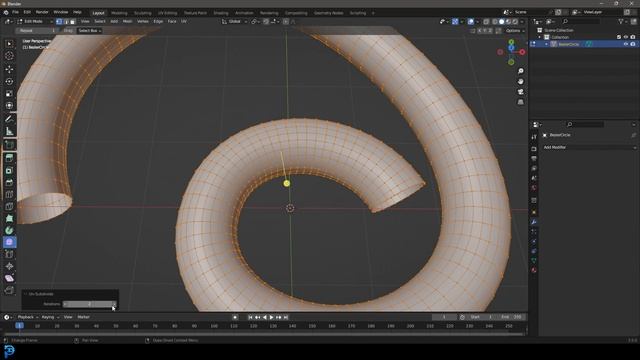The height and width of the screenshot is (360, 640).
Task: Expand viewport shading options arrow
Action: tap(522, 22)
